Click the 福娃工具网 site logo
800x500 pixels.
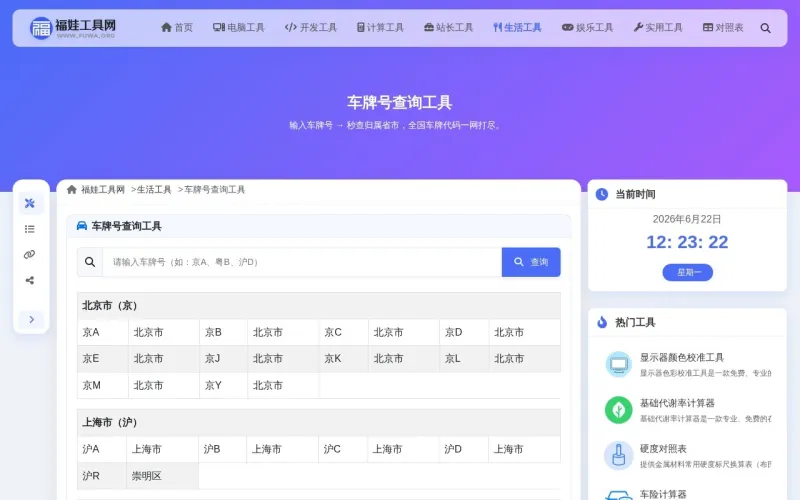pyautogui.click(x=72, y=28)
